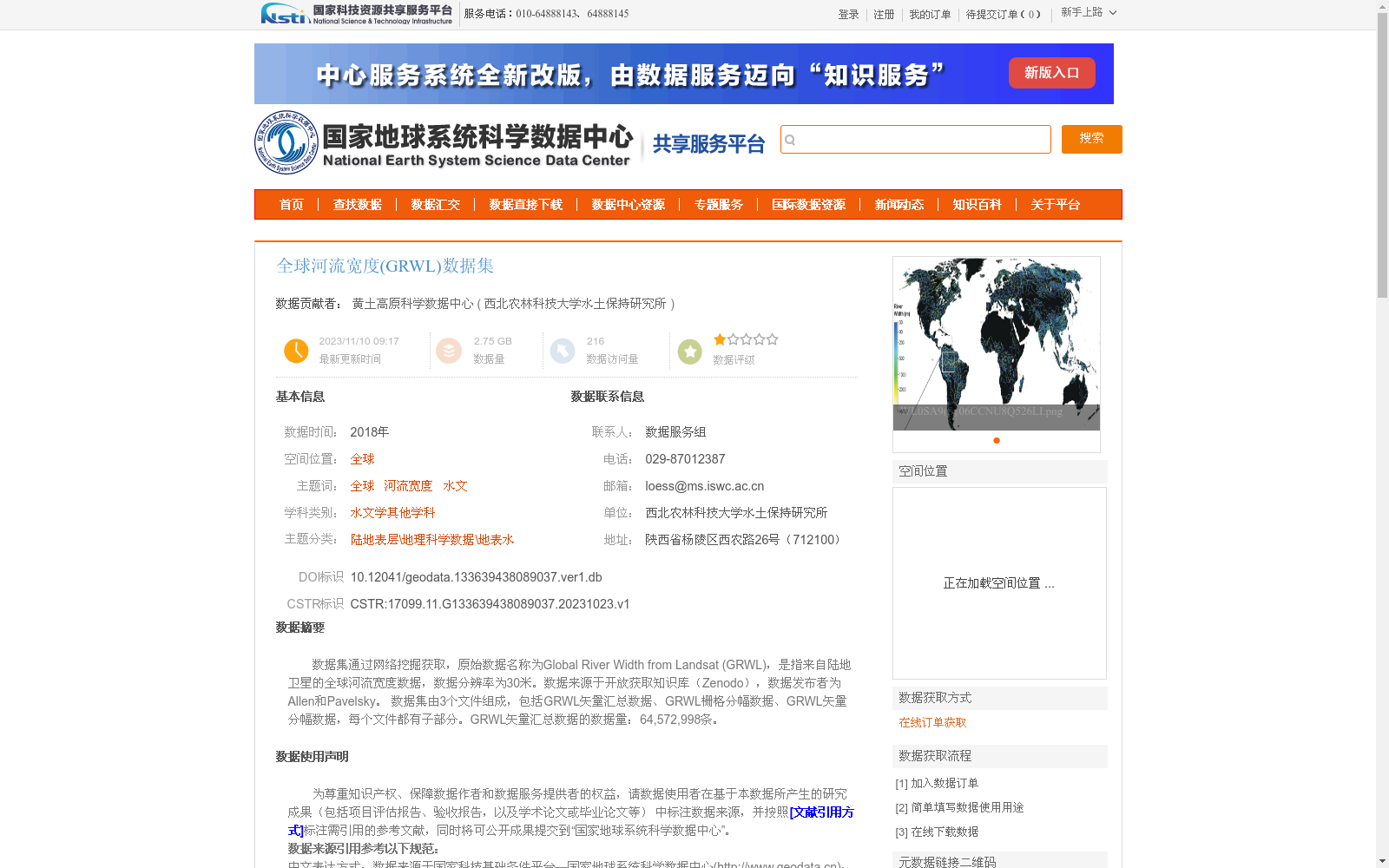This screenshot has width=1389, height=868.
Task: Click the NSTI platform logo
Action: [357, 14]
